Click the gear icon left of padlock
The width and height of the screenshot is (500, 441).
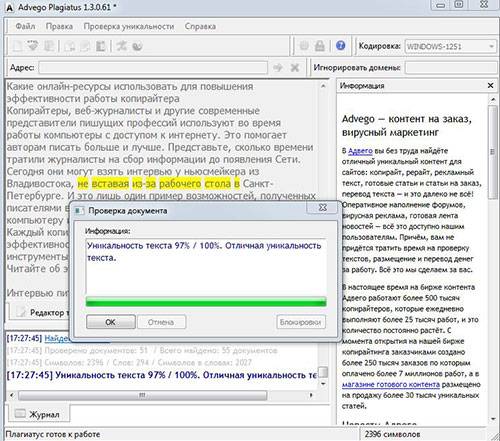coord(304,46)
